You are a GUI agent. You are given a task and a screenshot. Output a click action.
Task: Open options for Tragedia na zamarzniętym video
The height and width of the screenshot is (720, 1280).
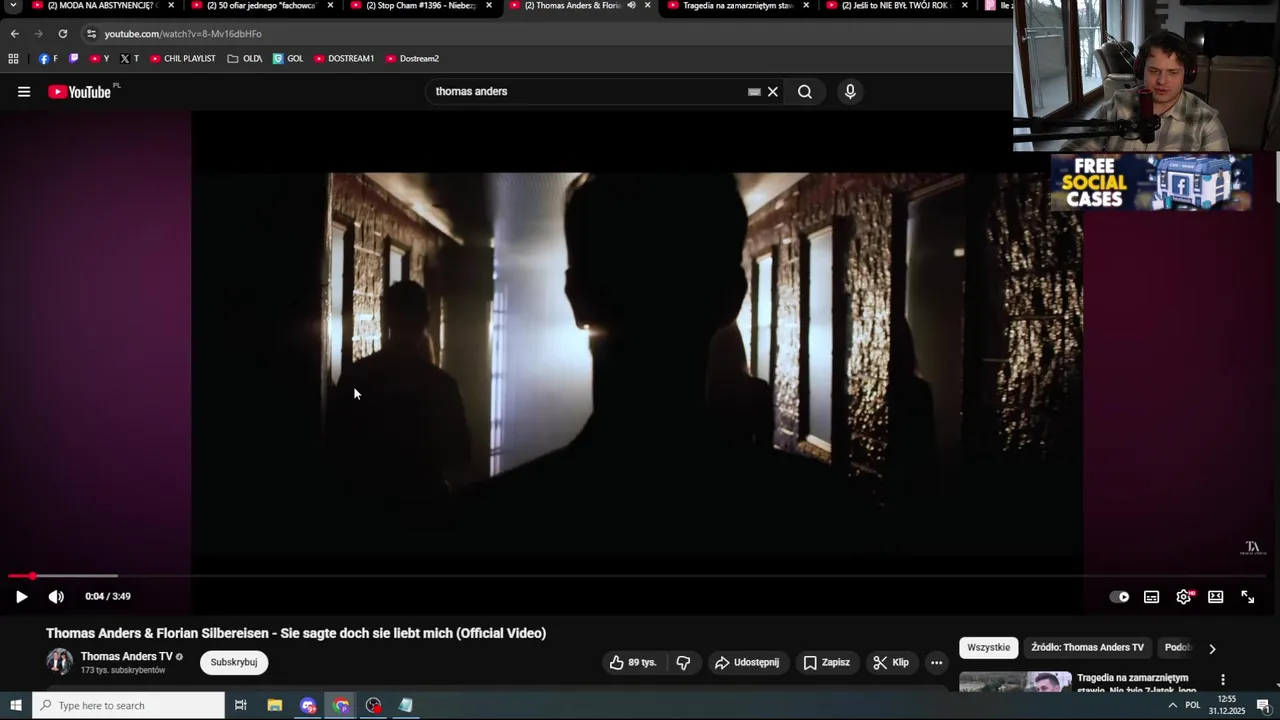(1222, 680)
